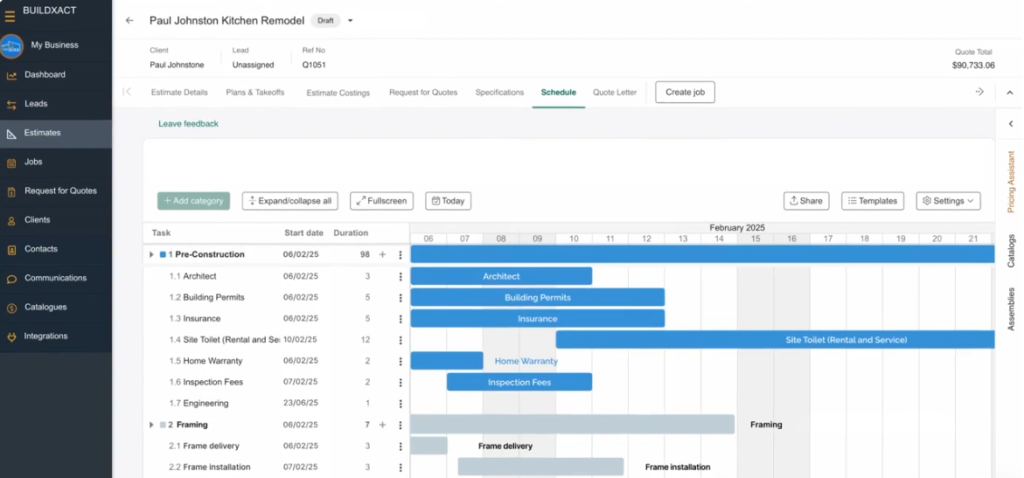
Task: Open the Catalogs side tab
Action: 1011,251
